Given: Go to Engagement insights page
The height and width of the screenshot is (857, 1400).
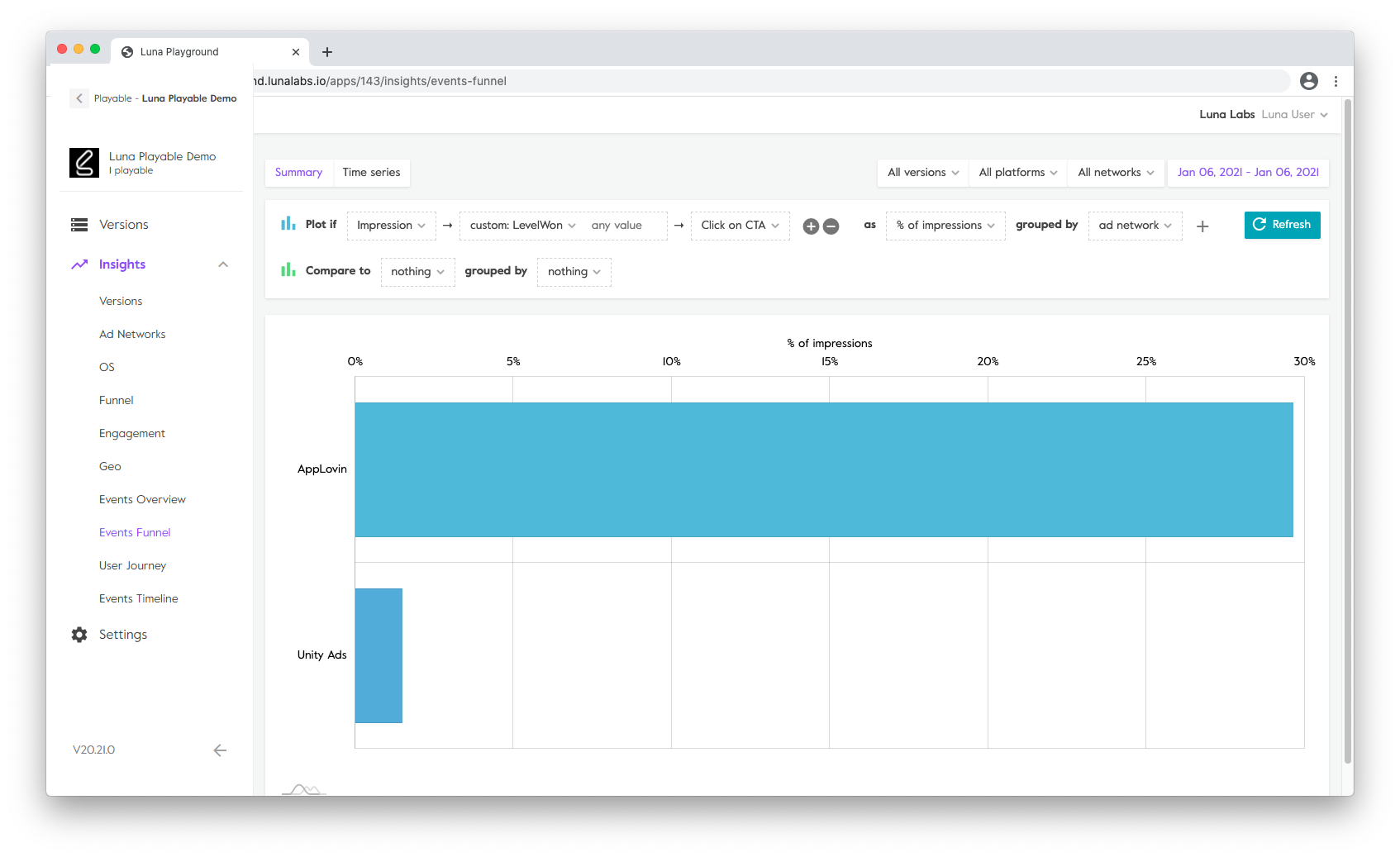Looking at the screenshot, I should (132, 434).
